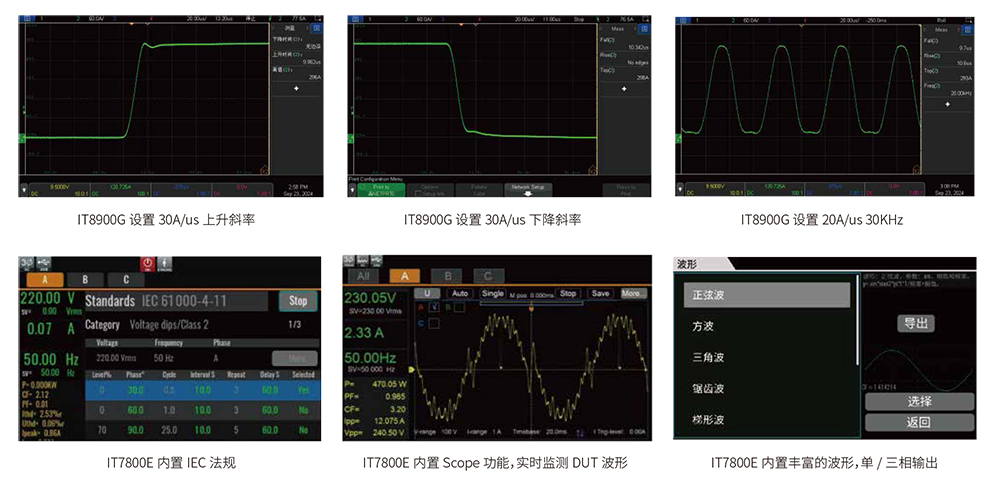Viewport: 1000px width, 482px height.
Task: Select the B tab in Scope screen
Action: click(x=446, y=276)
